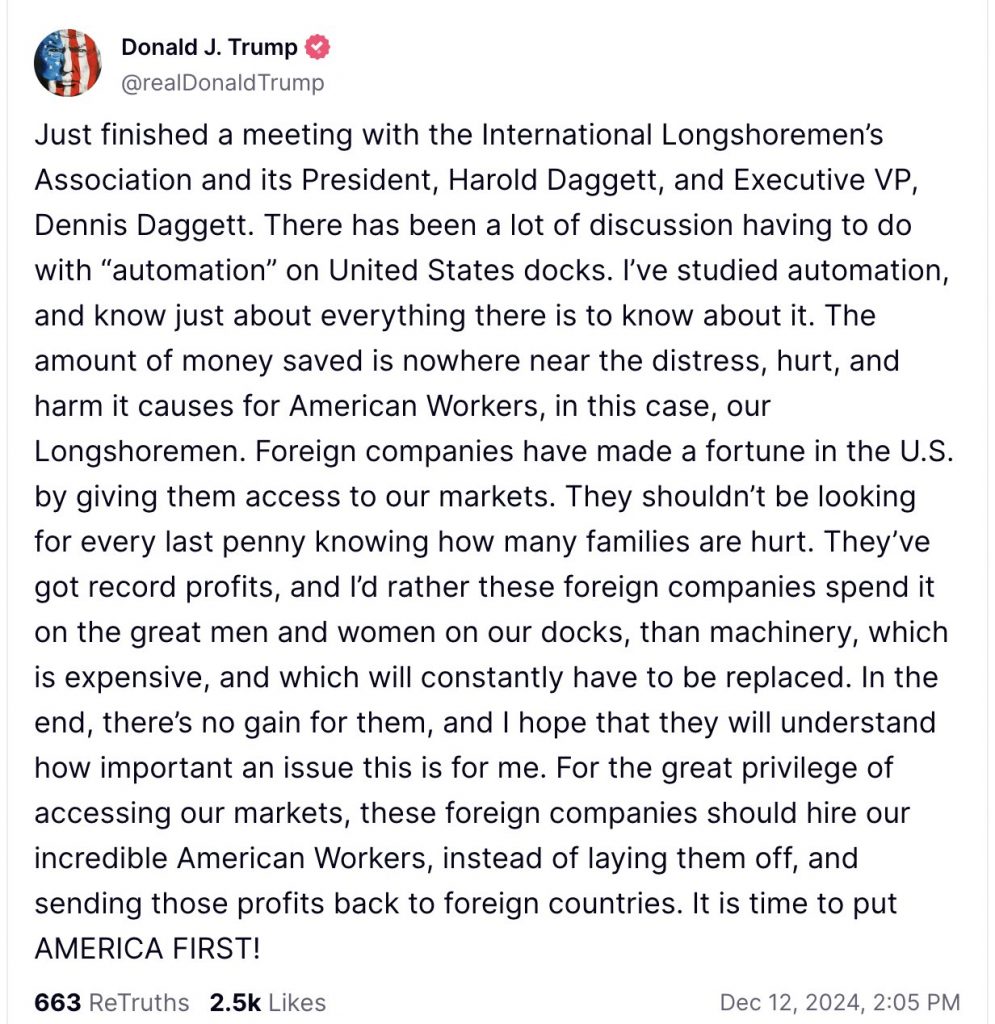Click the bold "663" count number
The width and height of the screenshot is (995, 1024).
coord(58,1002)
